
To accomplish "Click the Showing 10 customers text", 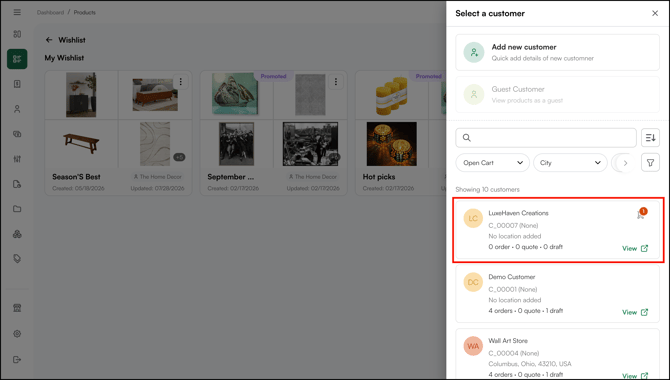I will tap(488, 189).
